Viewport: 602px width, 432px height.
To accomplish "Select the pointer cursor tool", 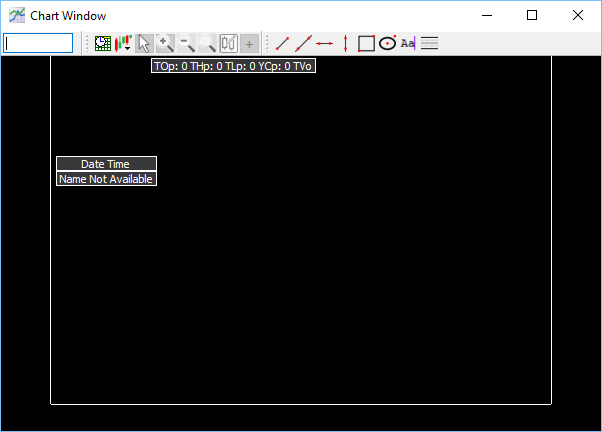I will point(144,43).
